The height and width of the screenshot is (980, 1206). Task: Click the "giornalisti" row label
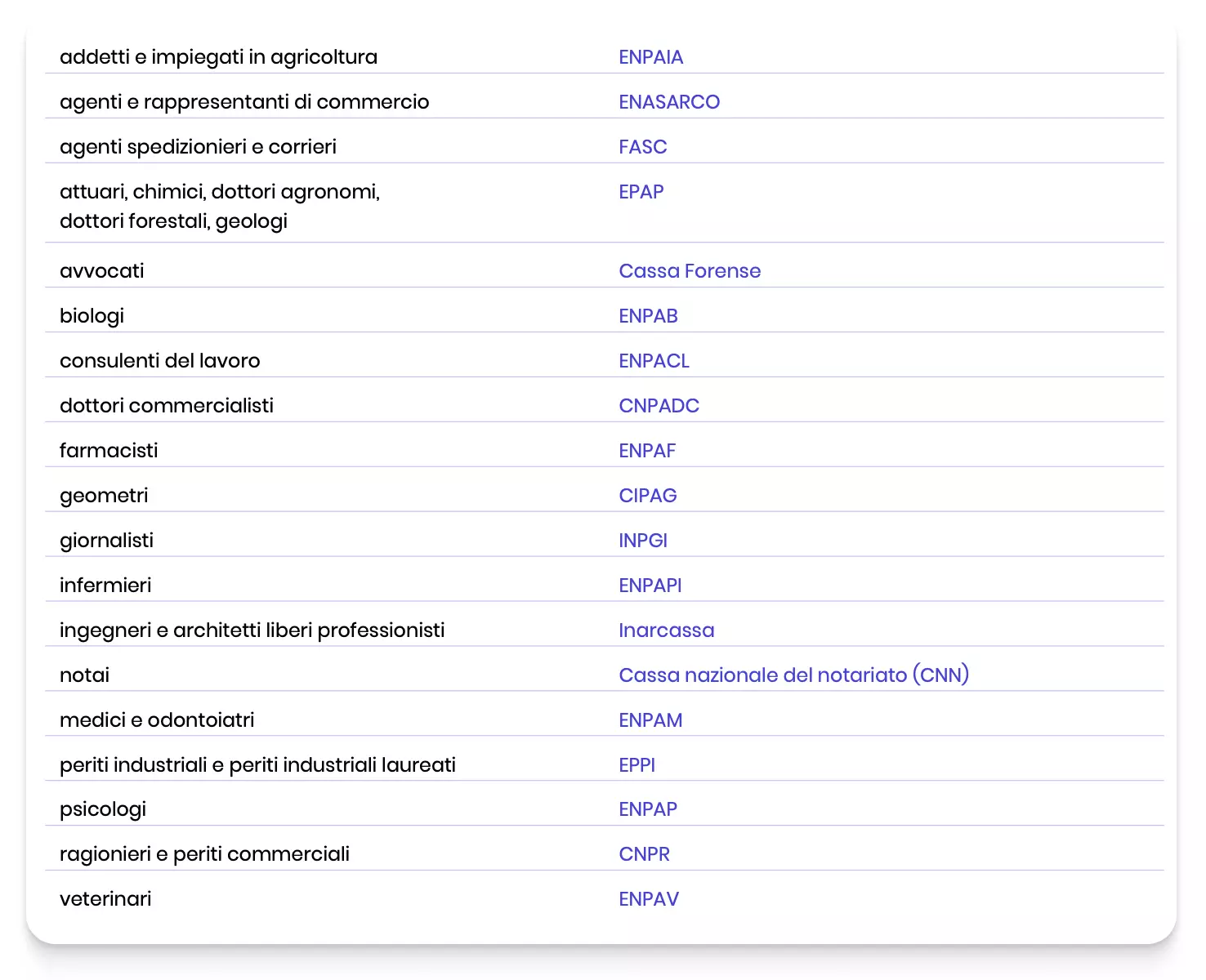click(x=106, y=541)
